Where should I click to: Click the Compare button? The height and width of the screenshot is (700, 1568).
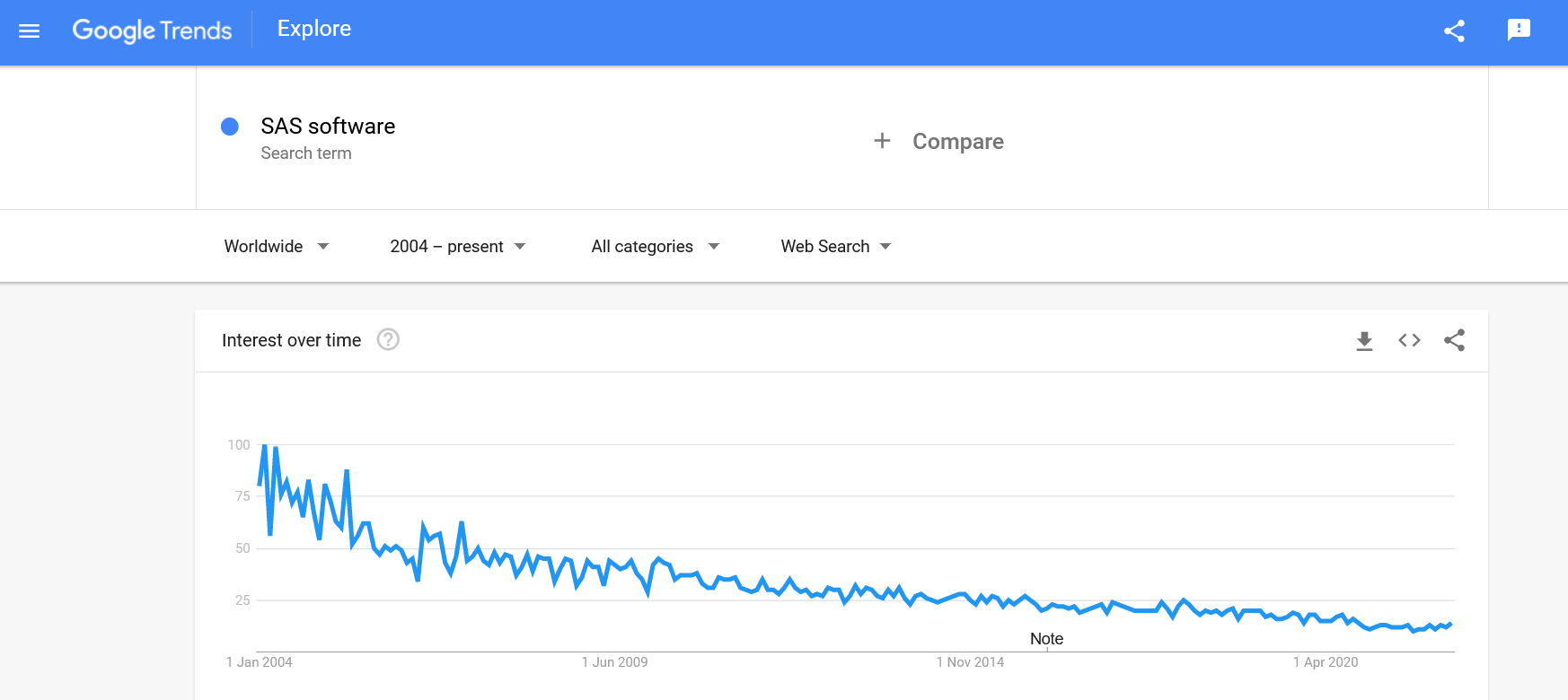point(957,141)
